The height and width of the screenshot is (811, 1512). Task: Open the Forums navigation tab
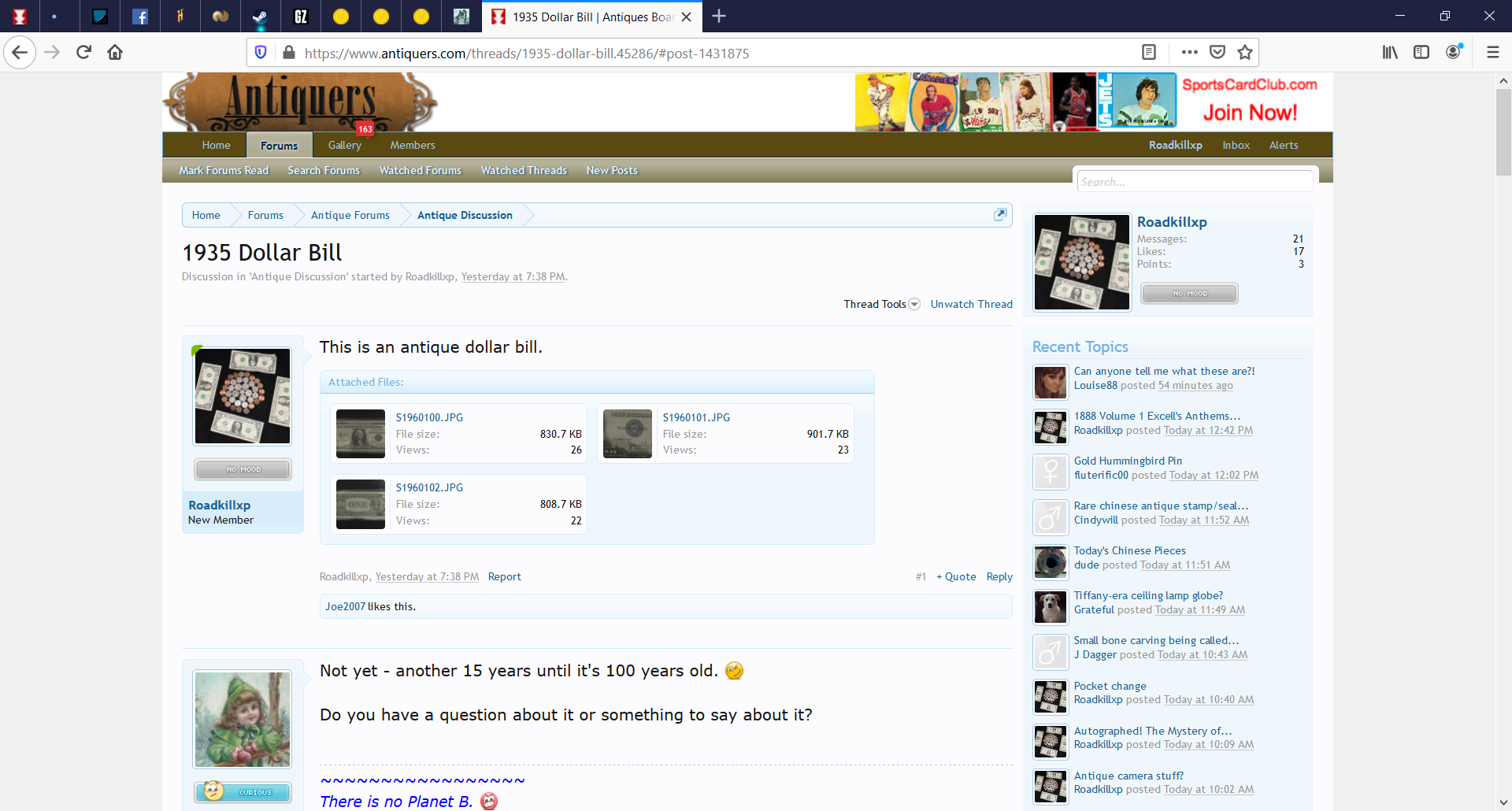pos(280,146)
